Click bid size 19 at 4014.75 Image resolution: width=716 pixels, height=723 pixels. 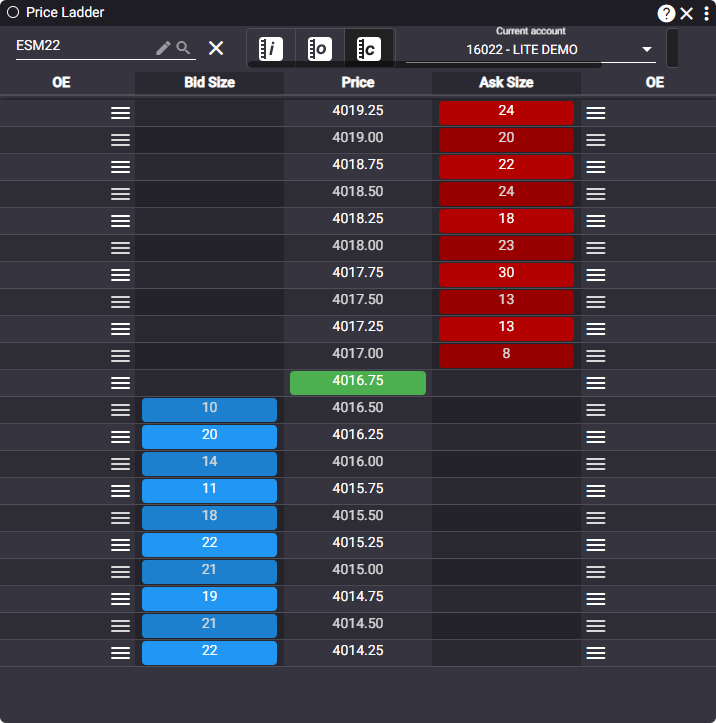209,599
